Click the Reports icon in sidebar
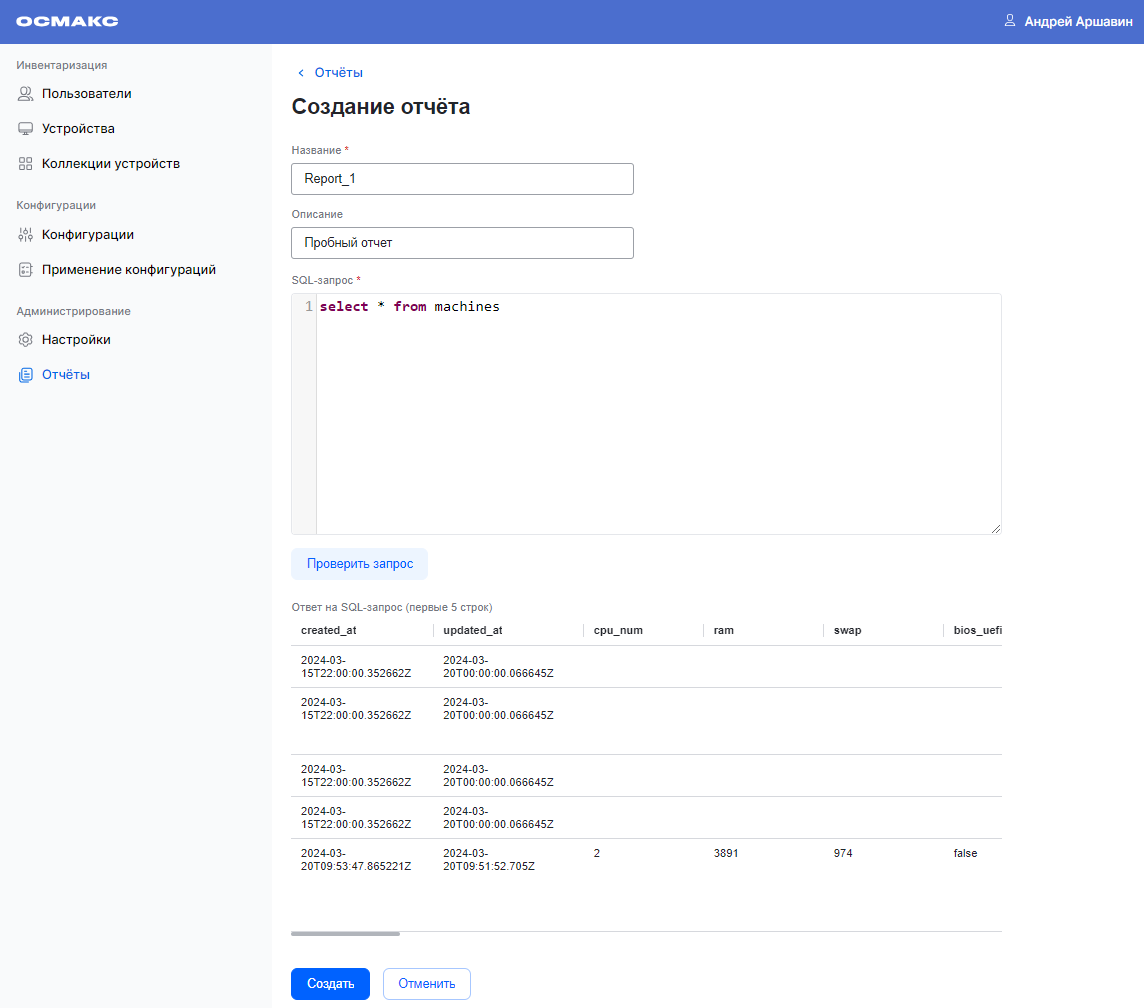The height and width of the screenshot is (1008, 1144). (x=26, y=375)
